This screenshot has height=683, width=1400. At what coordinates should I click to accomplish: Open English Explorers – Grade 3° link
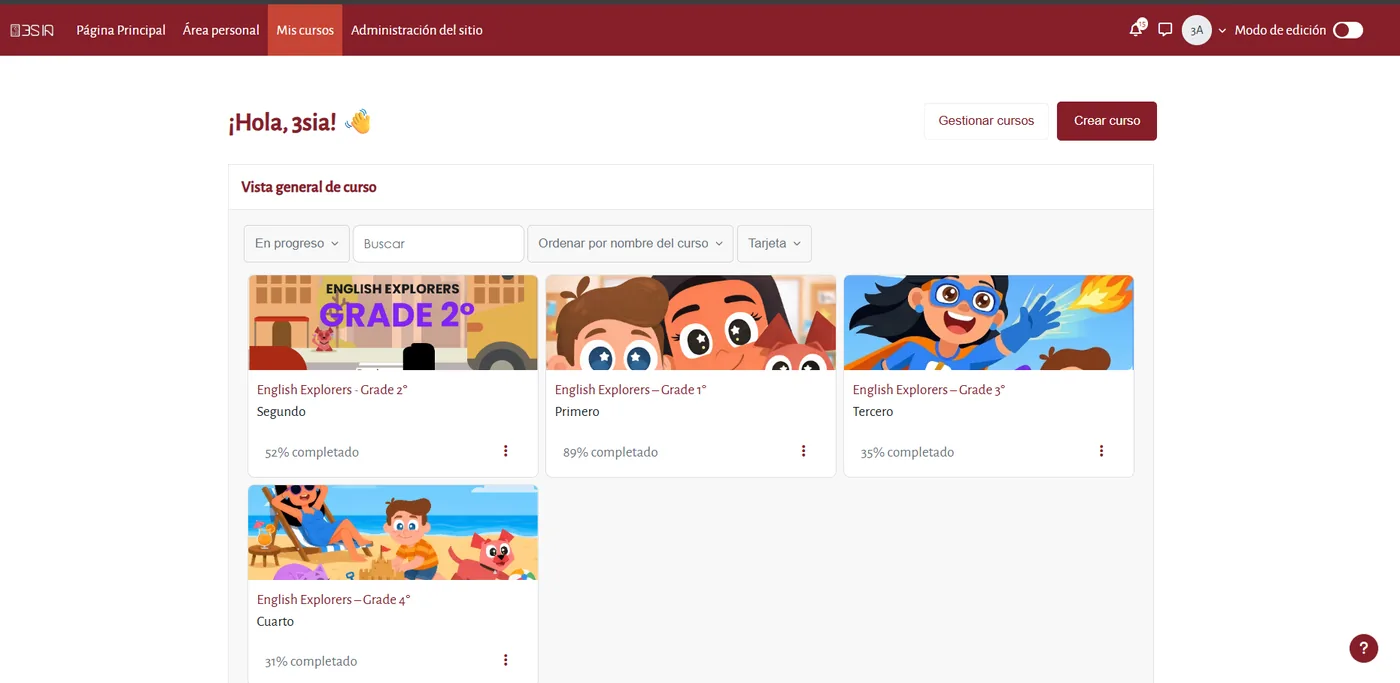coord(929,390)
